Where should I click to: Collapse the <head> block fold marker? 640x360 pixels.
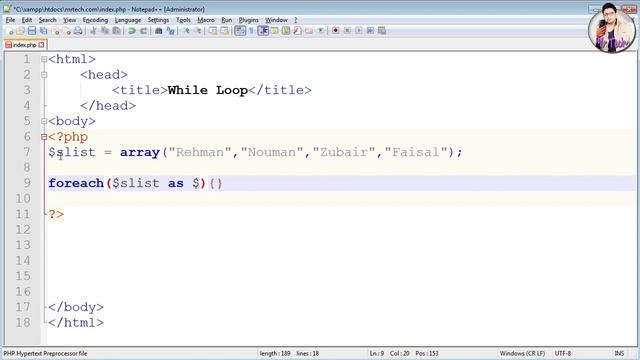click(44, 75)
